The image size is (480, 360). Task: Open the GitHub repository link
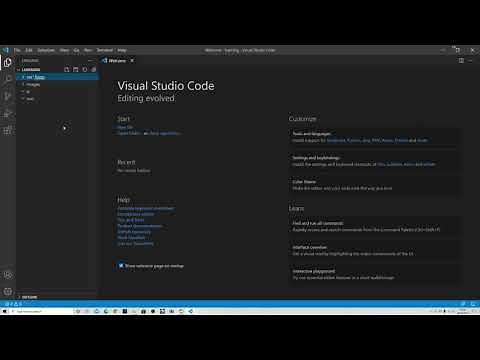[x=134, y=232]
